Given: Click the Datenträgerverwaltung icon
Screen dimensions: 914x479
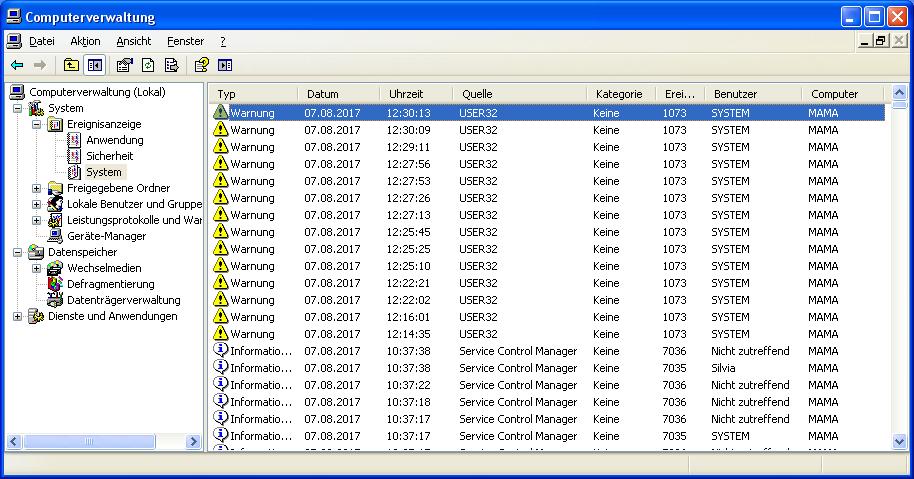Looking at the screenshot, I should pos(55,300).
